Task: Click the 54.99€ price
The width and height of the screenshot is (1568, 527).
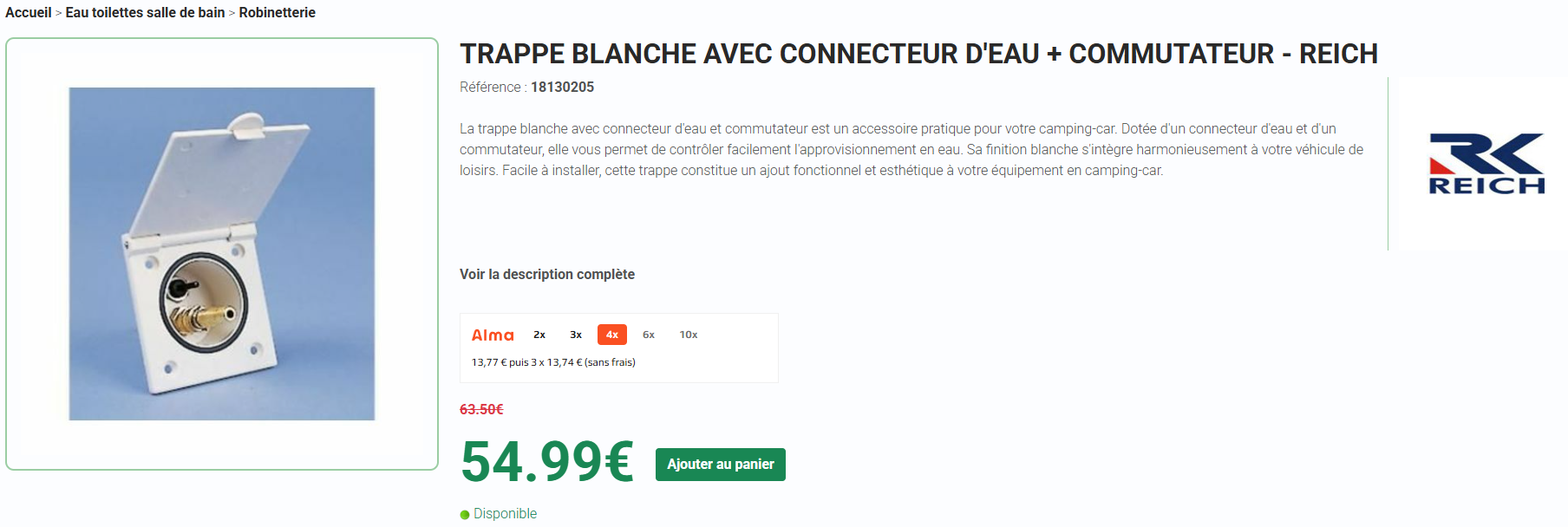Action: pos(547,461)
